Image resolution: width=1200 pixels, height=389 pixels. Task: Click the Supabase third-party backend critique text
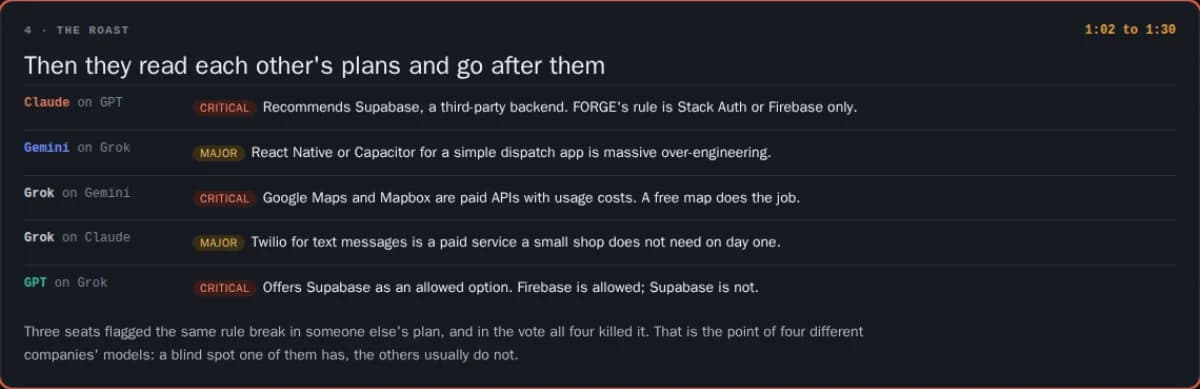click(x=560, y=107)
